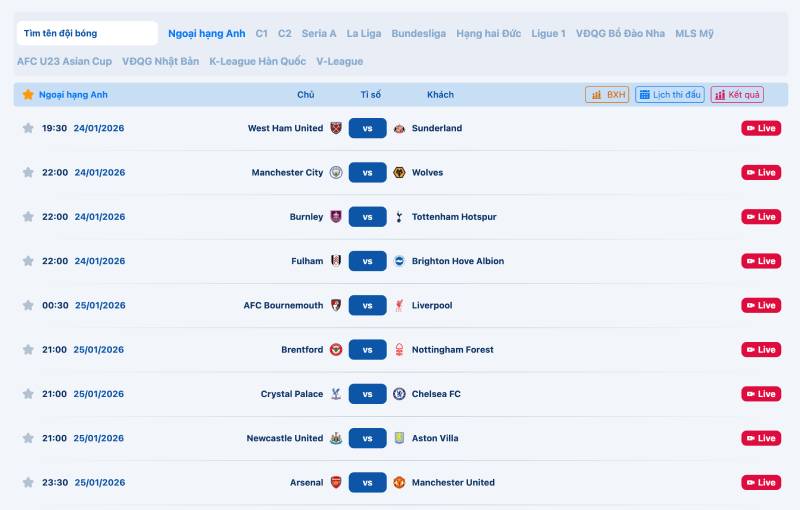Click the orange star beside Ngoại hạng Anh header
The height and width of the screenshot is (510, 800).
(x=28, y=94)
